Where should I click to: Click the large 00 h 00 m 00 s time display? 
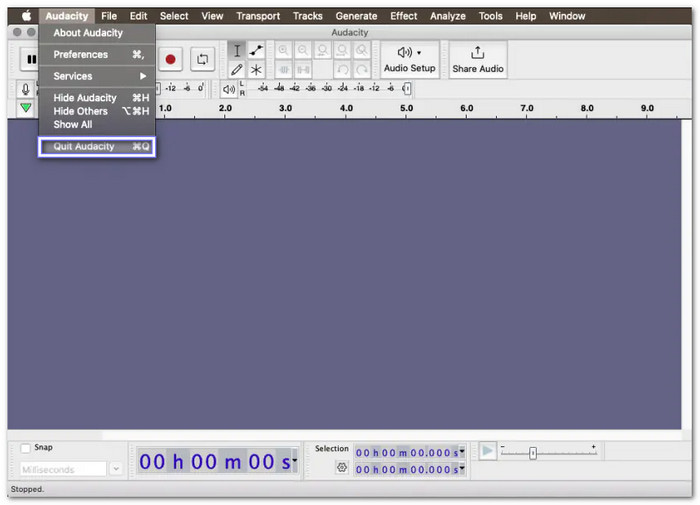[217, 461]
